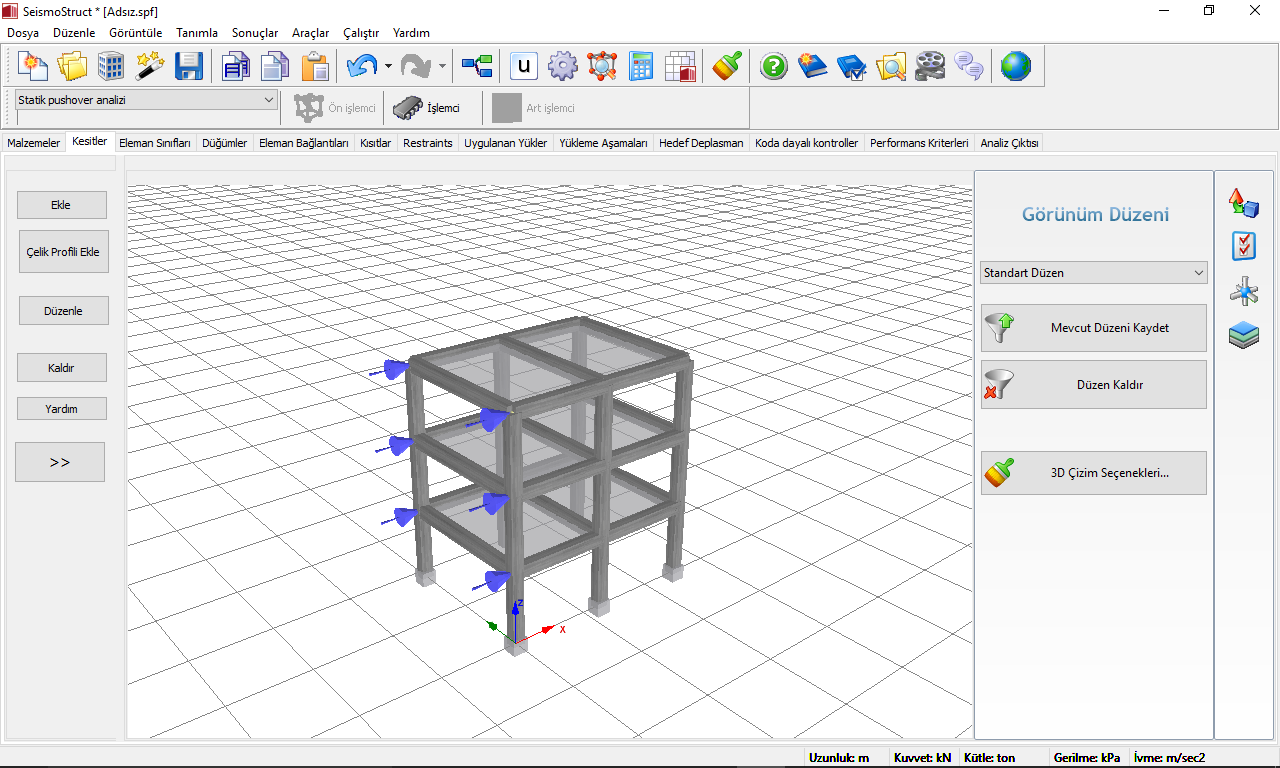Image resolution: width=1280 pixels, height=768 pixels.
Task: Click the Building Modeller icon
Action: coord(111,66)
